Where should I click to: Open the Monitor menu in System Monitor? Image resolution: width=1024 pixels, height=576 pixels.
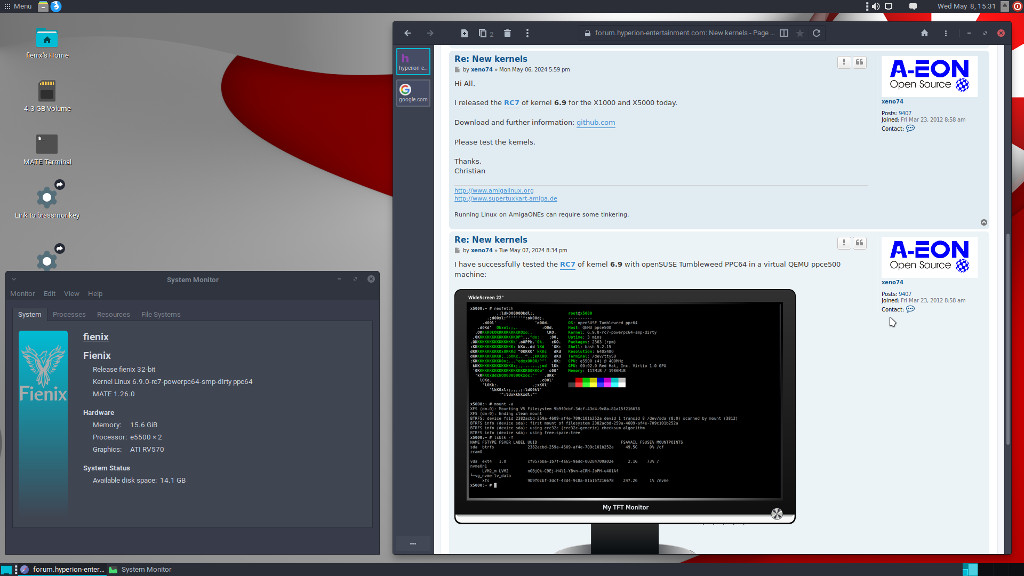point(22,294)
